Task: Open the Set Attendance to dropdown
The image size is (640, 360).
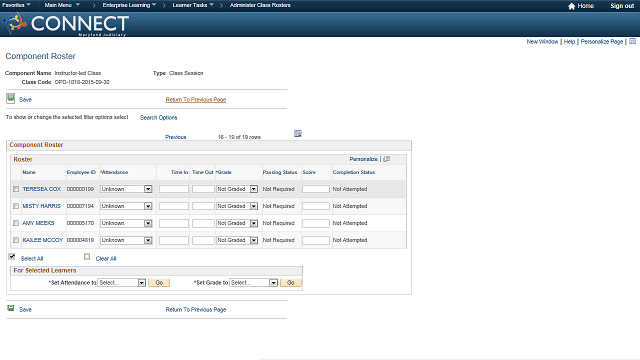Action: 122,282
